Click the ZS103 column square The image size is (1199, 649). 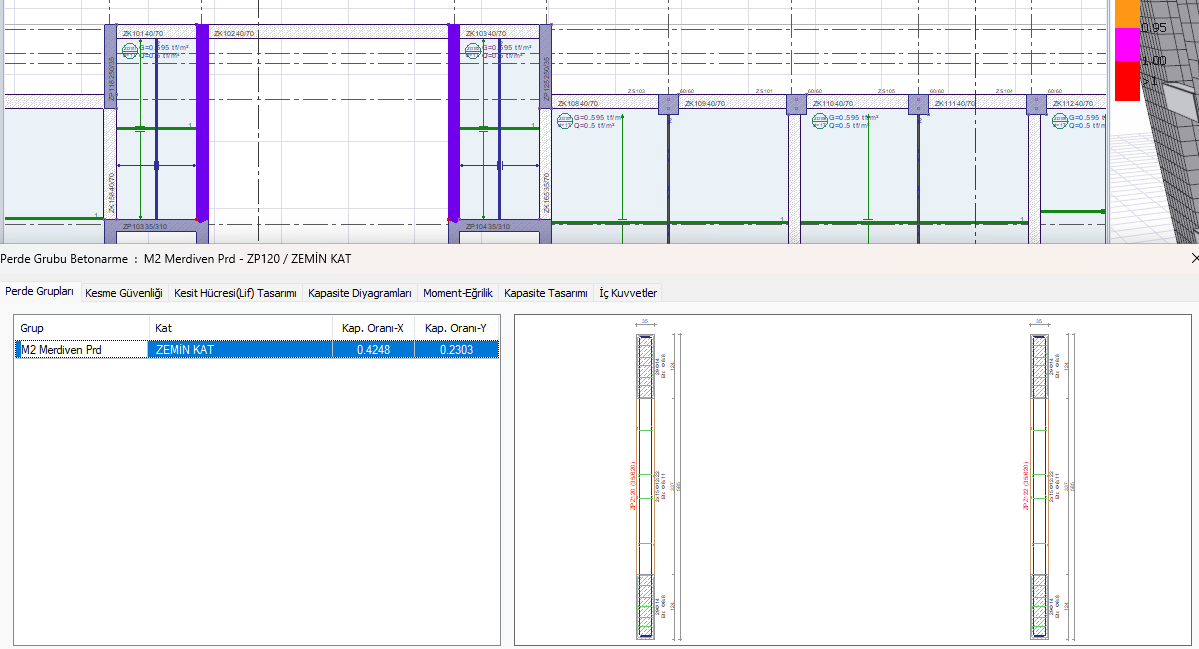pyautogui.click(x=668, y=105)
